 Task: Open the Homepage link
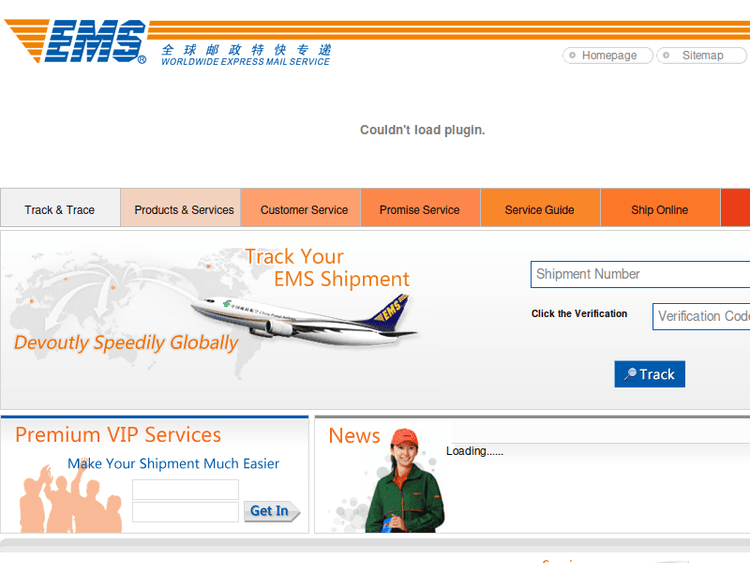point(608,55)
